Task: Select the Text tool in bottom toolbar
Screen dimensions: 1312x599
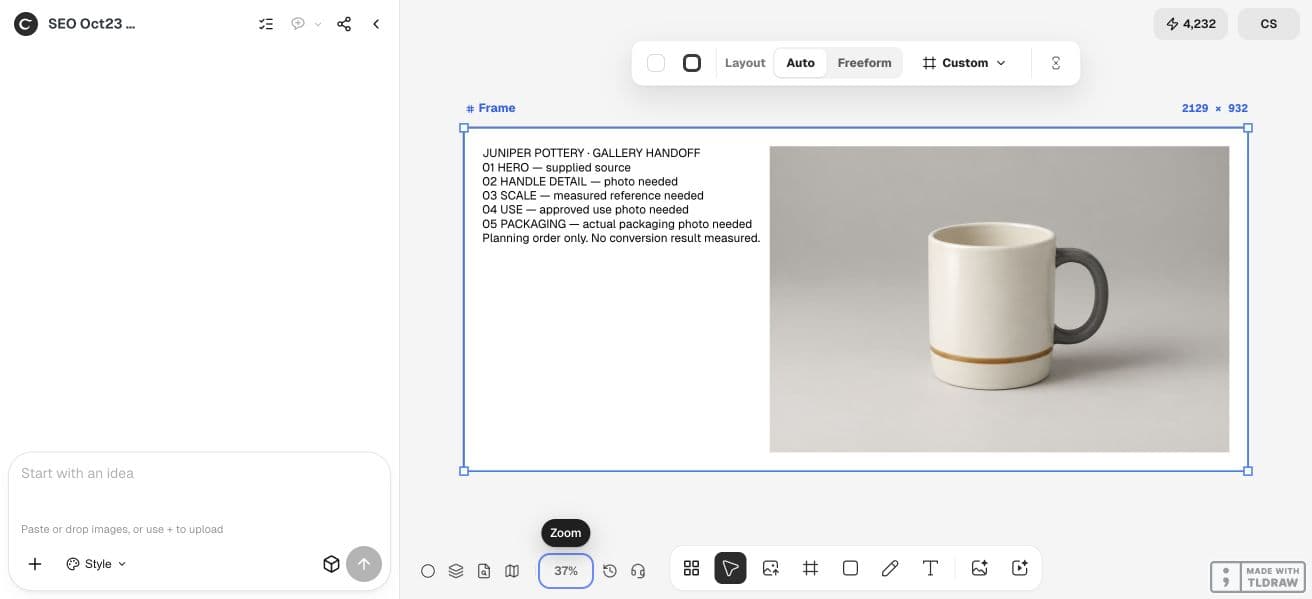Action: [930, 568]
